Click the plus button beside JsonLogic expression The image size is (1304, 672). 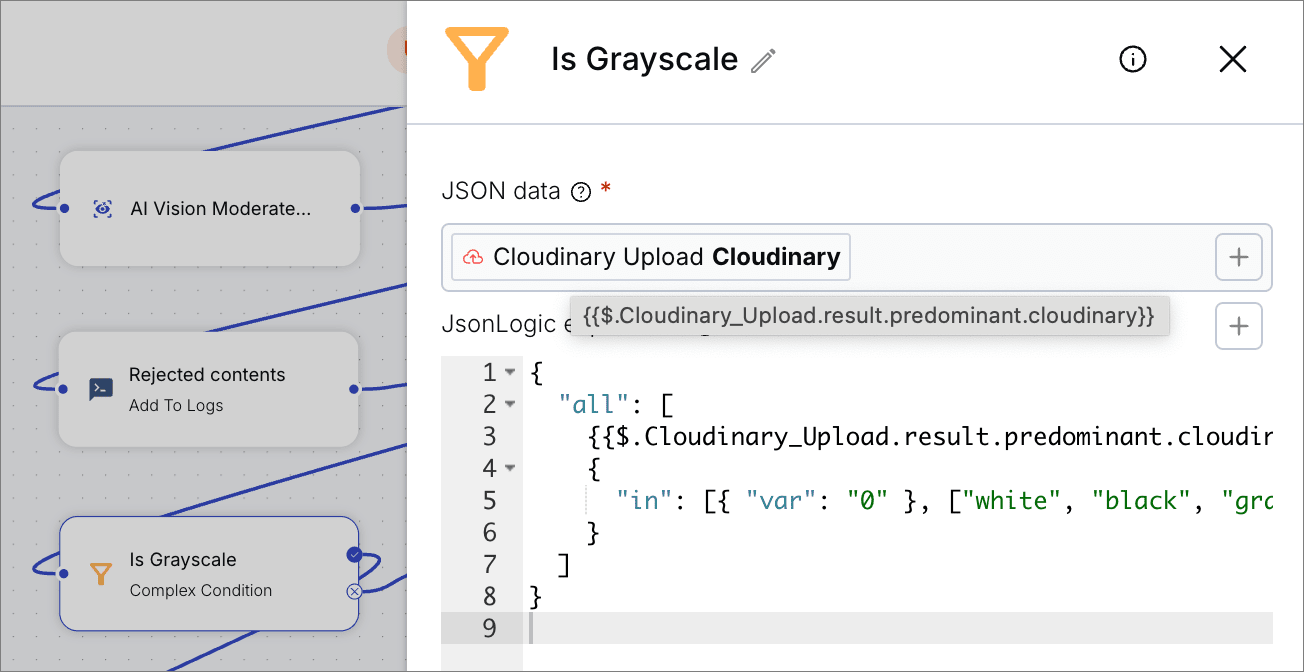[1238, 326]
